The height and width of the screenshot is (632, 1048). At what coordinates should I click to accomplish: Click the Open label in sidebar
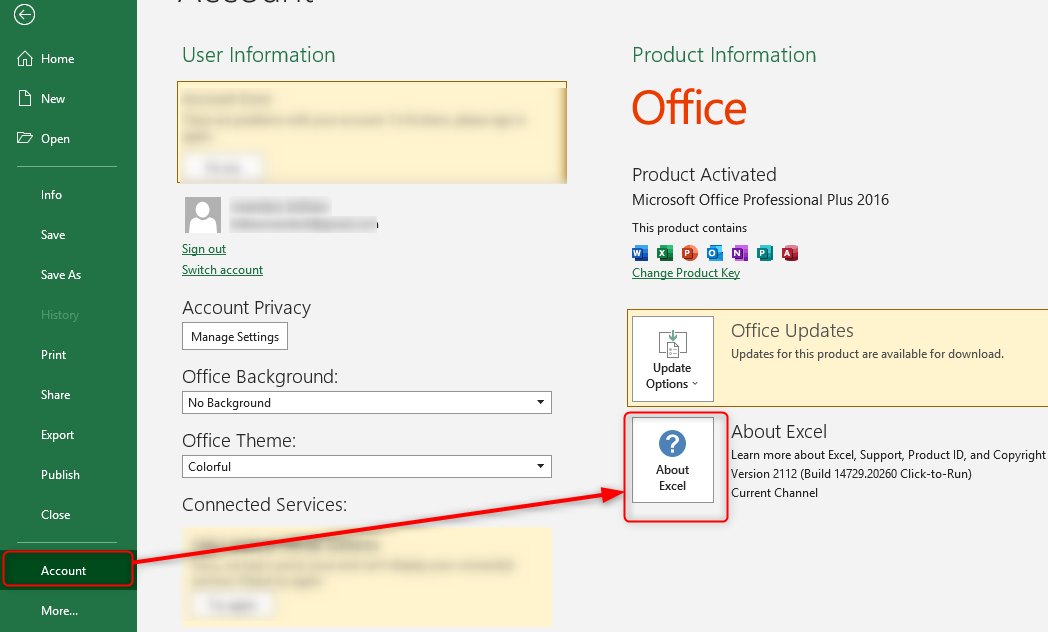click(55, 139)
